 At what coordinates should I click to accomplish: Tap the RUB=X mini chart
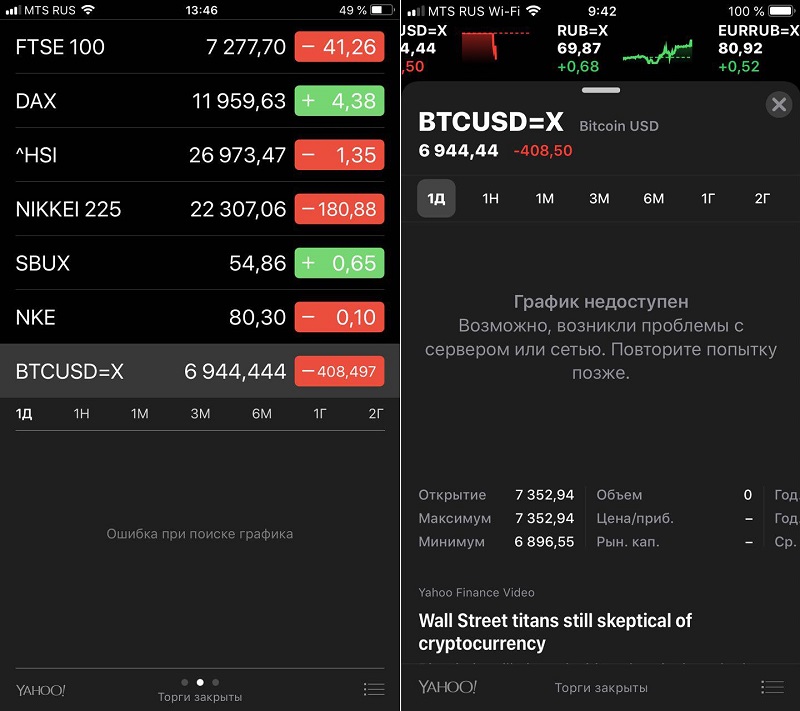coord(656,49)
